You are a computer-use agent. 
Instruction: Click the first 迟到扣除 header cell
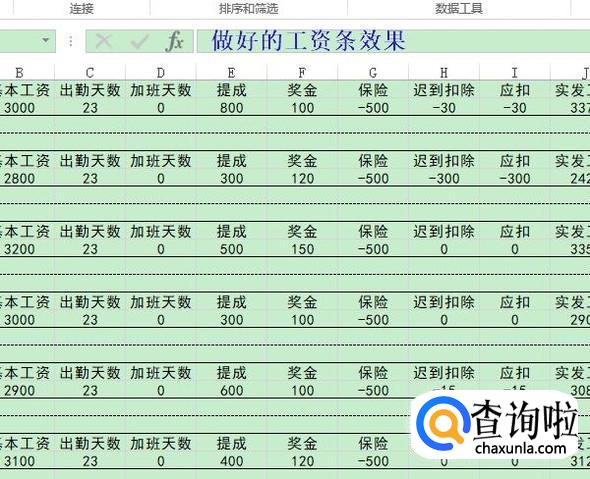point(444,90)
